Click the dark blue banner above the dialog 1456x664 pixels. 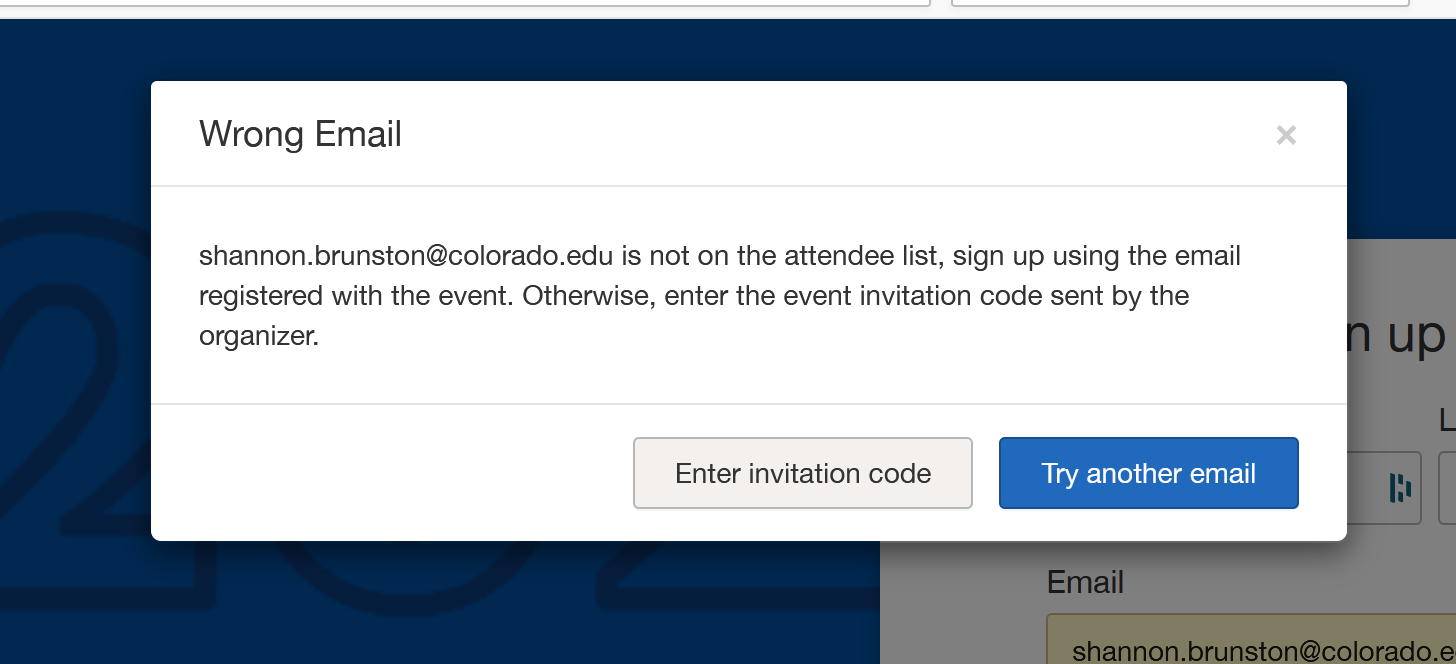(x=700, y=50)
